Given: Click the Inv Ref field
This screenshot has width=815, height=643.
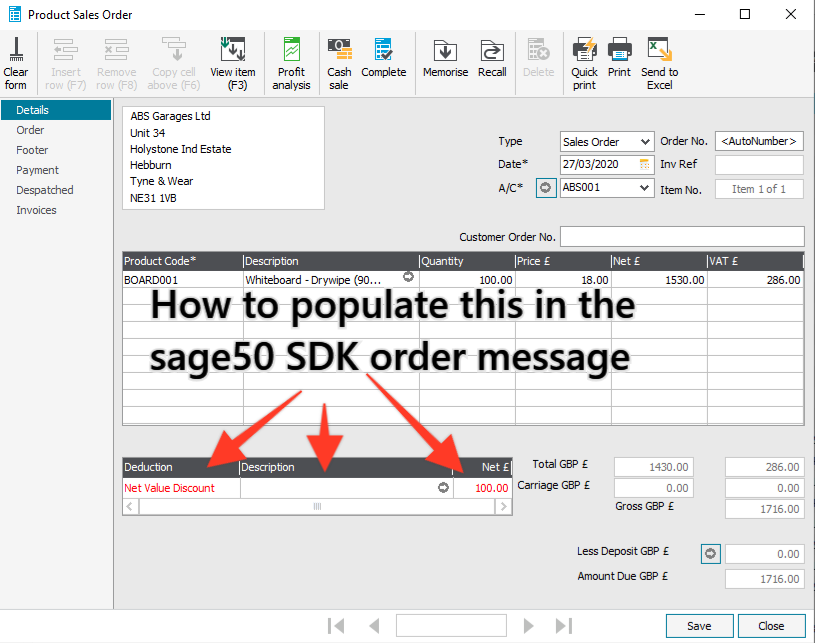Looking at the screenshot, I should click(x=759, y=165).
